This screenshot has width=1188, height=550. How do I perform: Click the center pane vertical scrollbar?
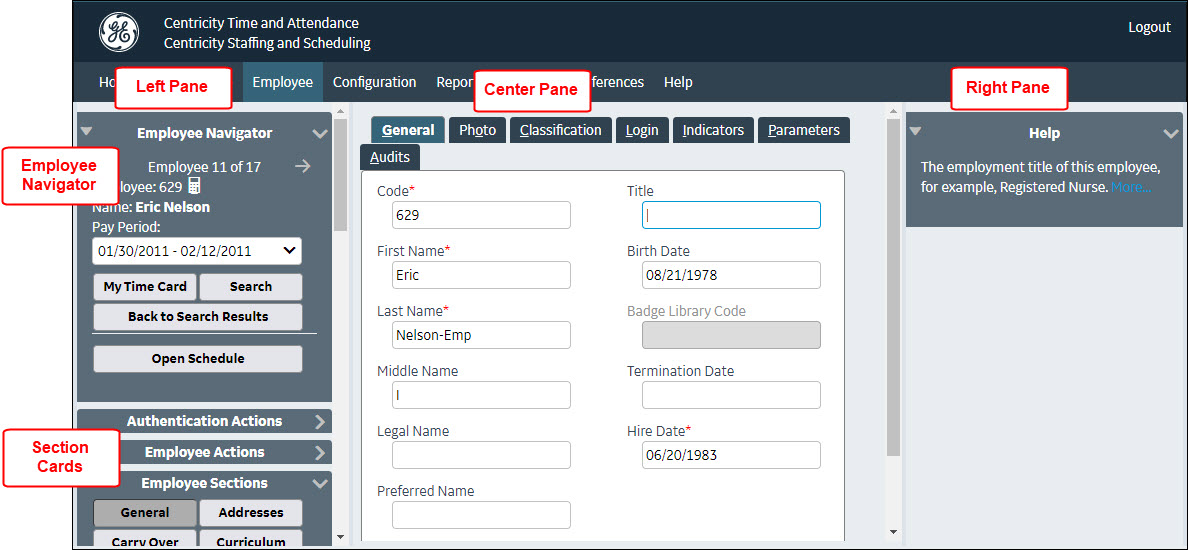pyautogui.click(x=893, y=300)
